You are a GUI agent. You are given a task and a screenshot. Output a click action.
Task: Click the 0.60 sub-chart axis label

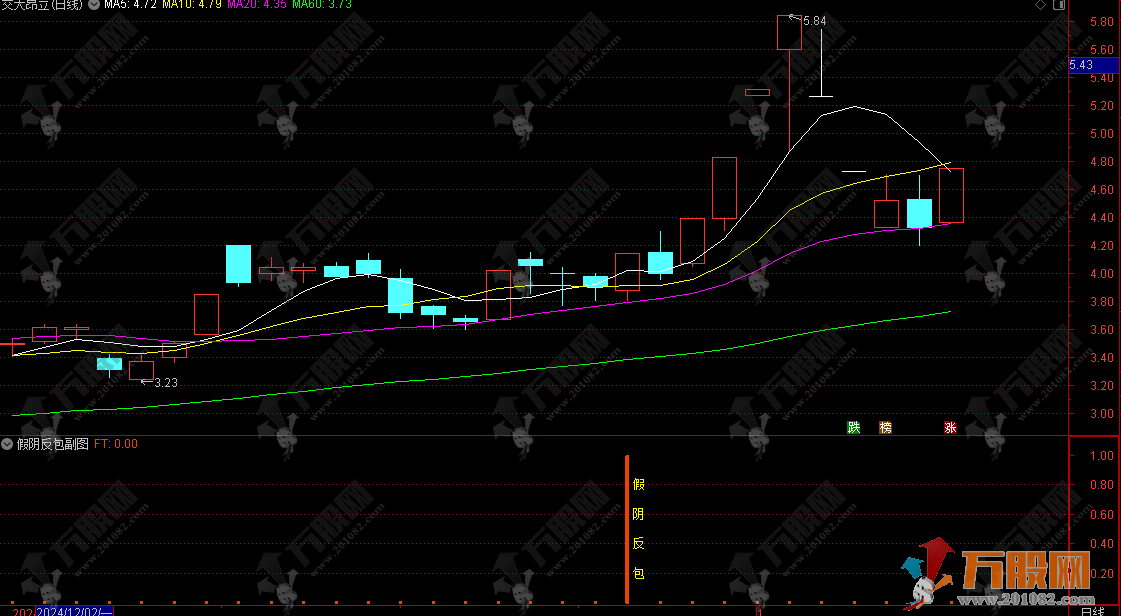(1102, 514)
